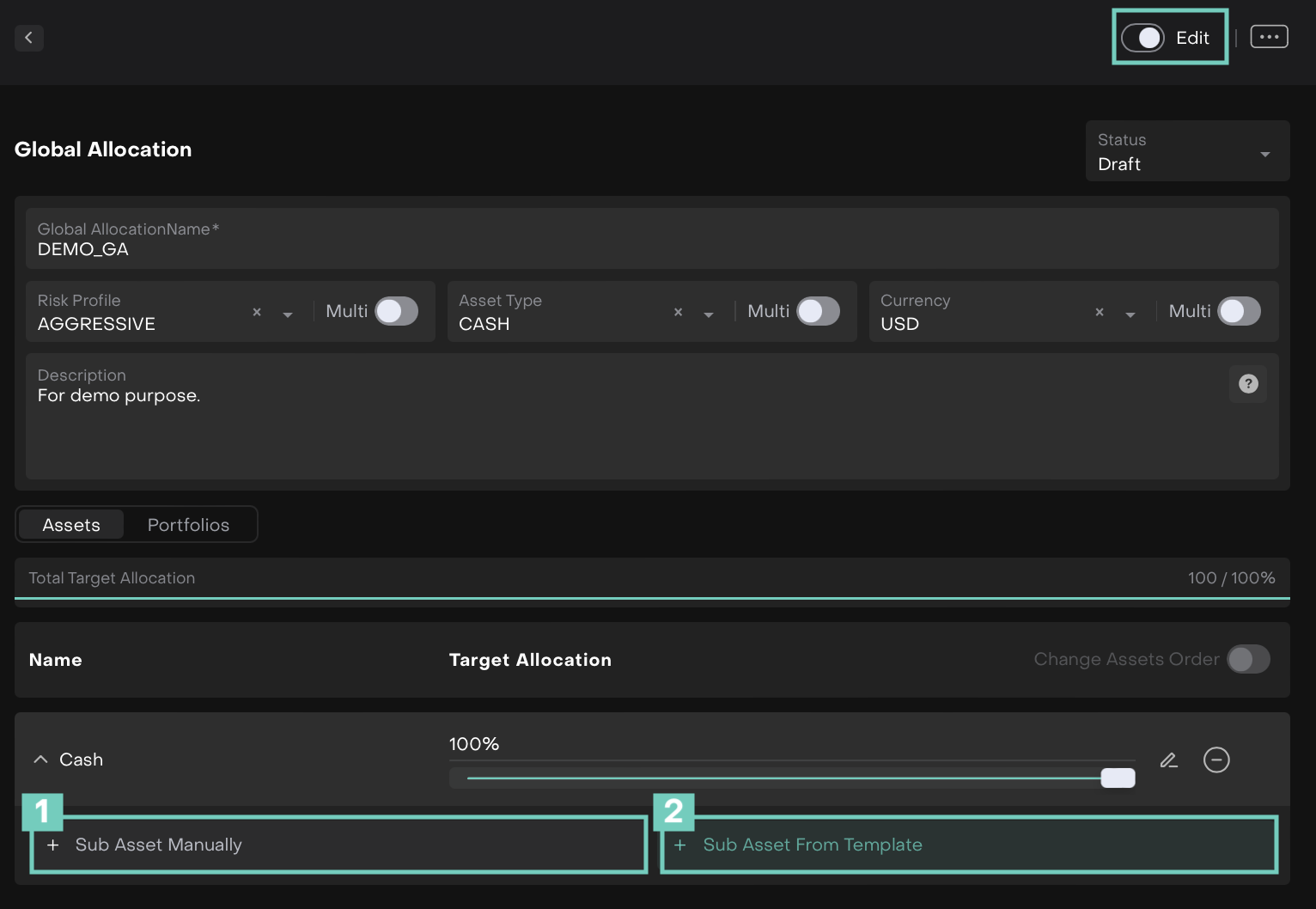Image resolution: width=1316 pixels, height=909 pixels.
Task: Enable Multi toggle for Risk Profile
Action: [x=397, y=311]
